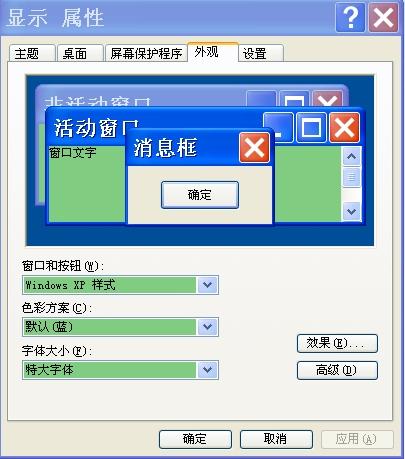Click the 活动窗口 preview red close icon
Viewport: 405px width, 459px height.
point(345,127)
